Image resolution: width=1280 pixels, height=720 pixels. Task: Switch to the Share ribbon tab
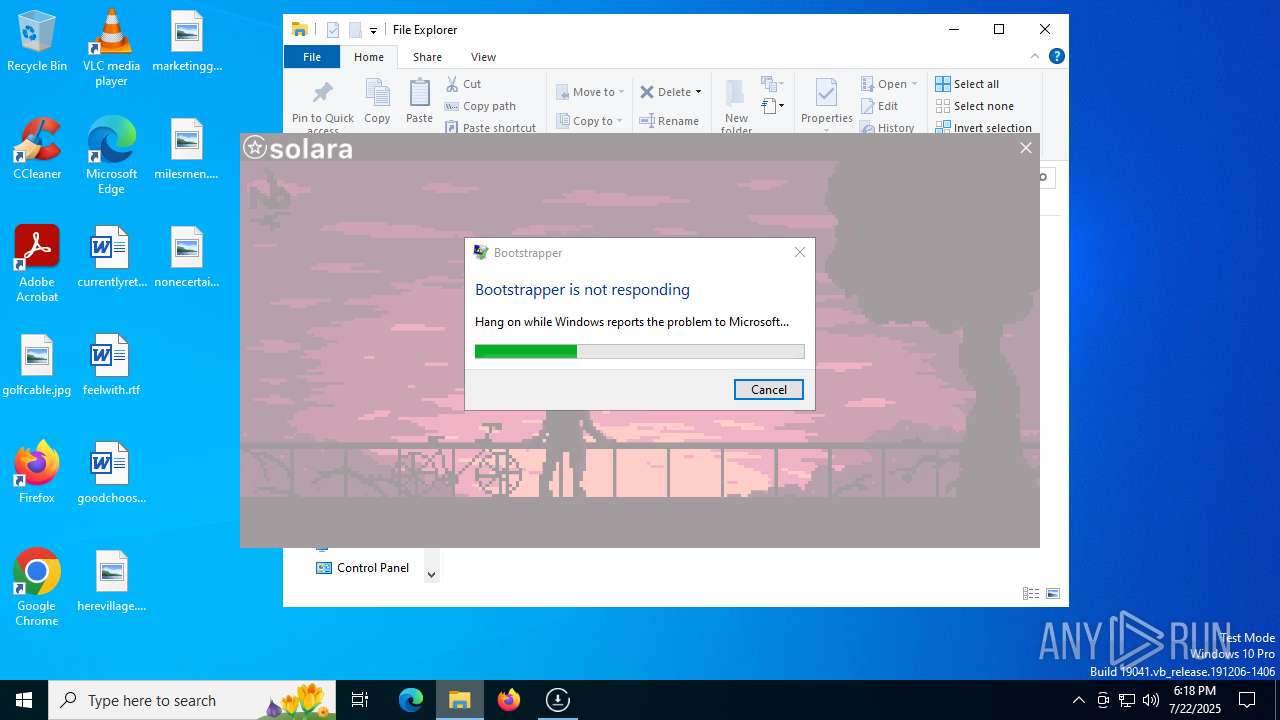427,57
